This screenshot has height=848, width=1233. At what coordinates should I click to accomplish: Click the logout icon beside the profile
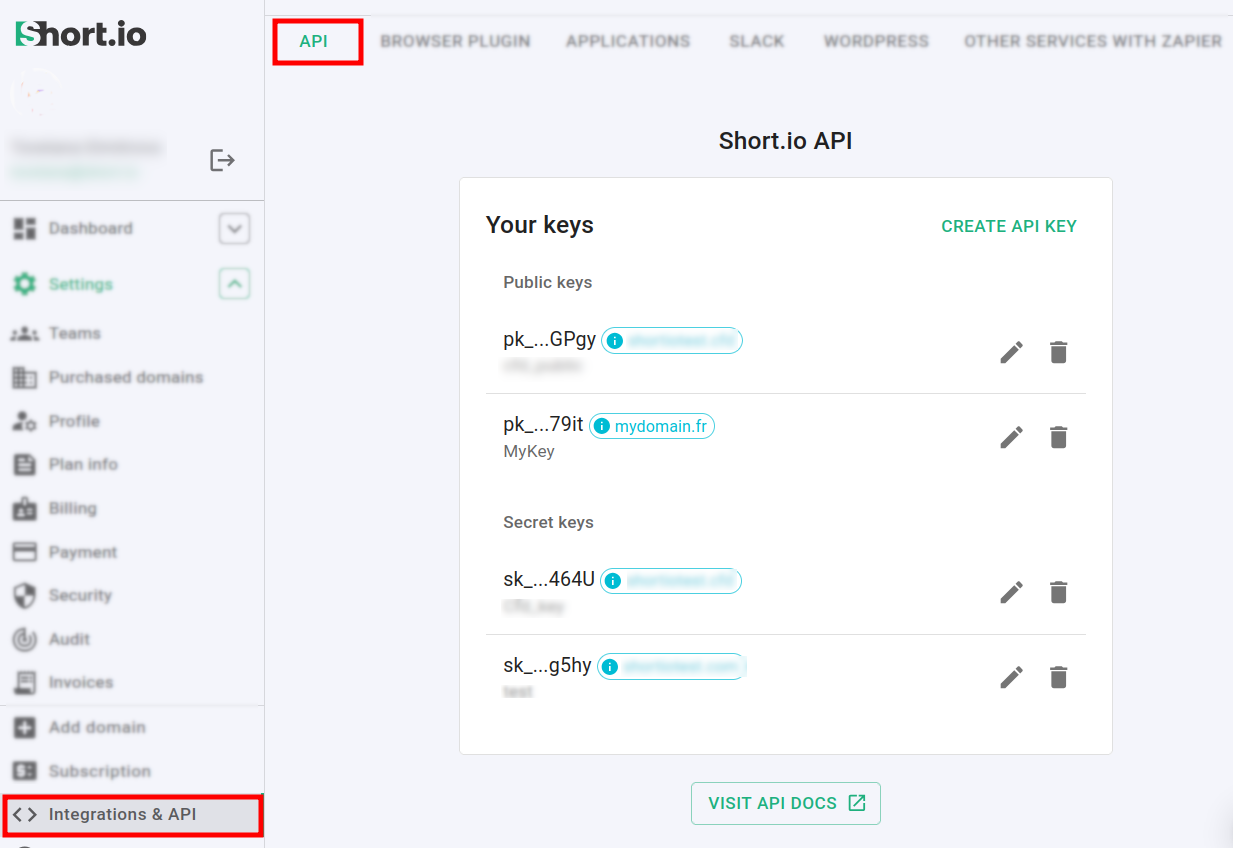click(x=222, y=160)
